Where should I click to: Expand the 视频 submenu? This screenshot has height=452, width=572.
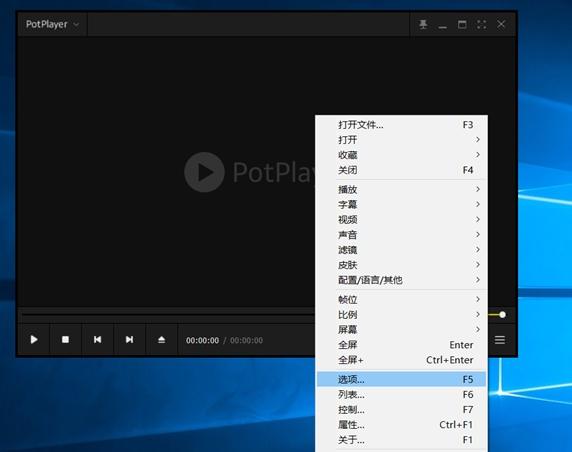pos(401,220)
